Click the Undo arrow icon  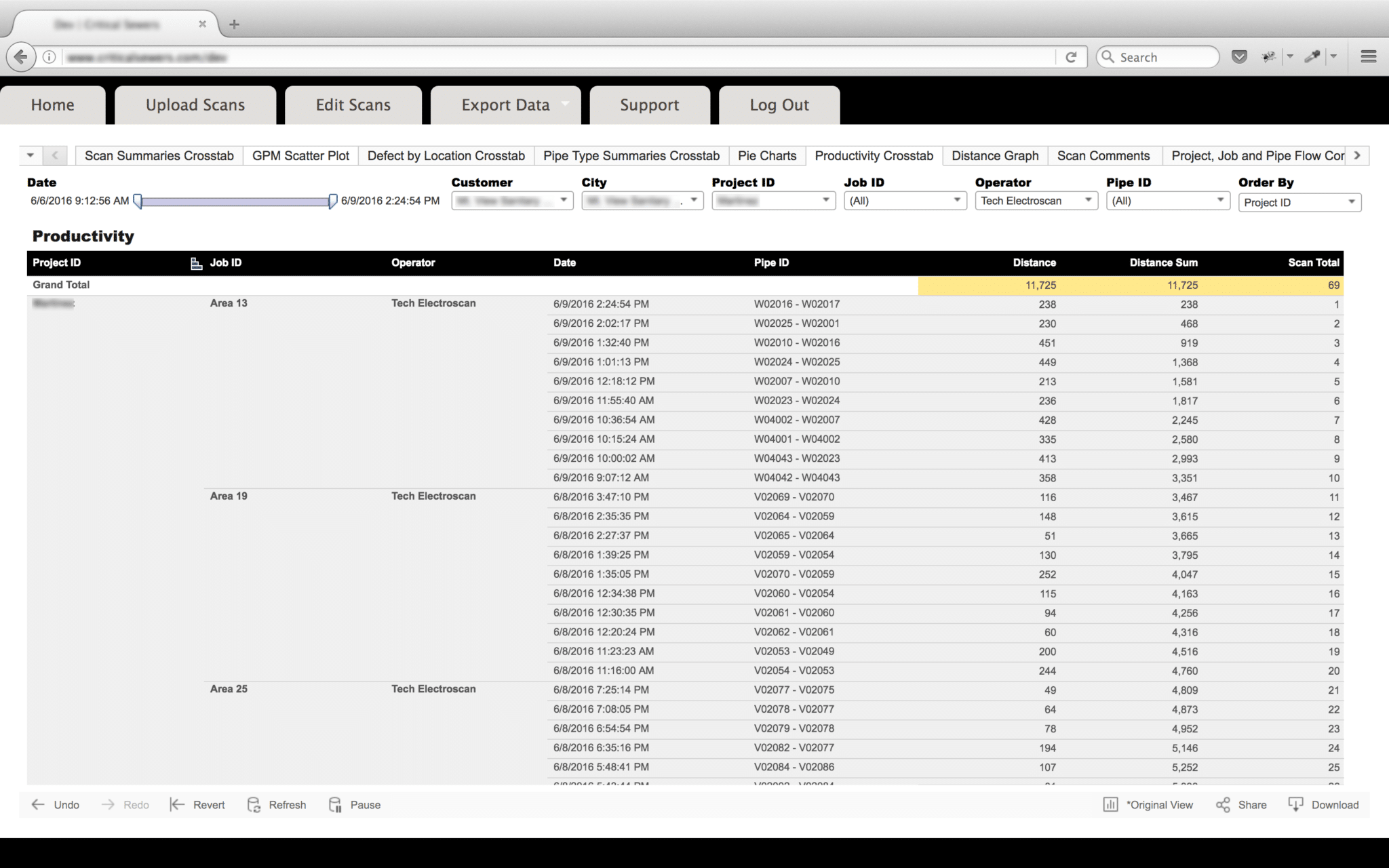(x=38, y=804)
